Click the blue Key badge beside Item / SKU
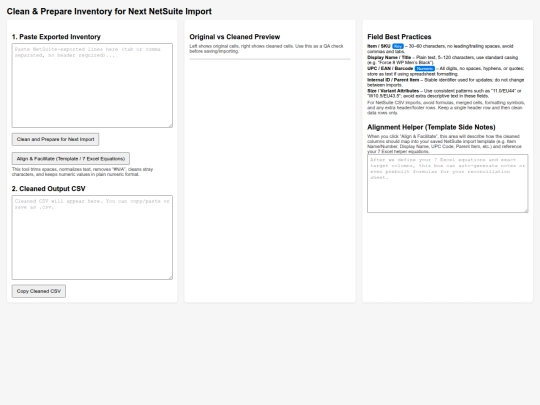This screenshot has height=405, width=540. (398, 46)
